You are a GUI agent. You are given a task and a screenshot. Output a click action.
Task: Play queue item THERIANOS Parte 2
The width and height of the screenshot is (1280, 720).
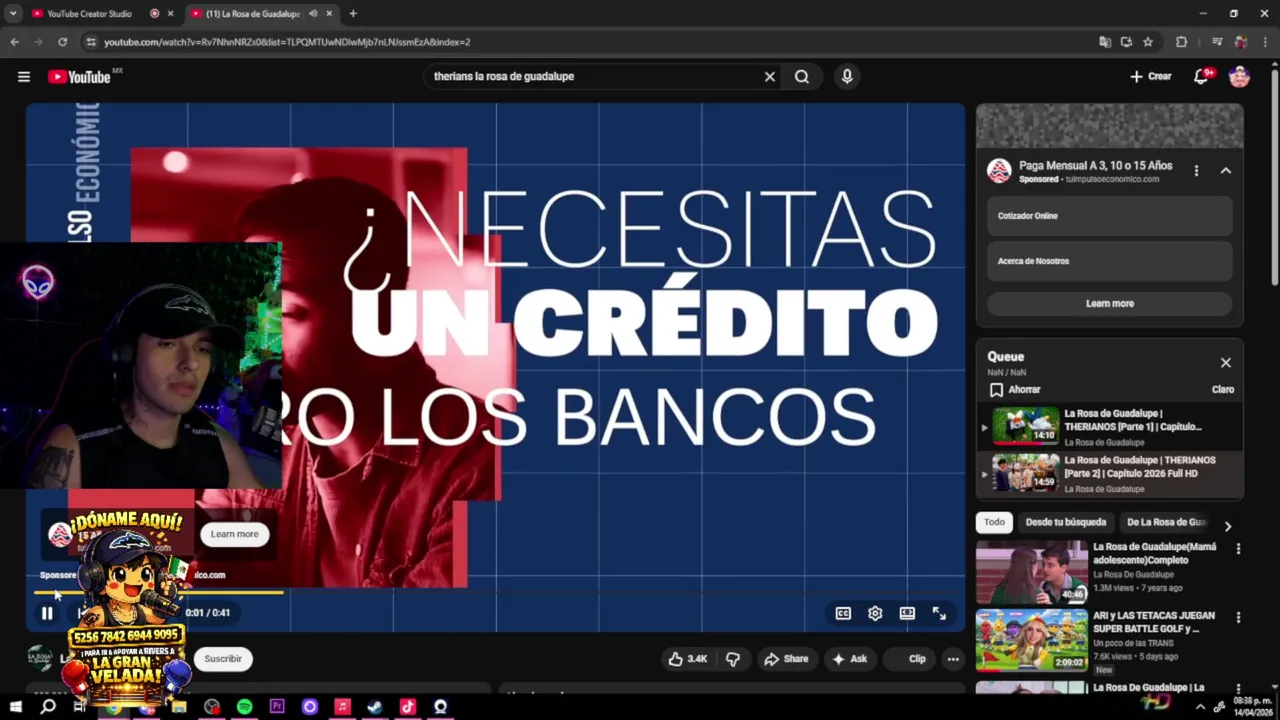1110,474
